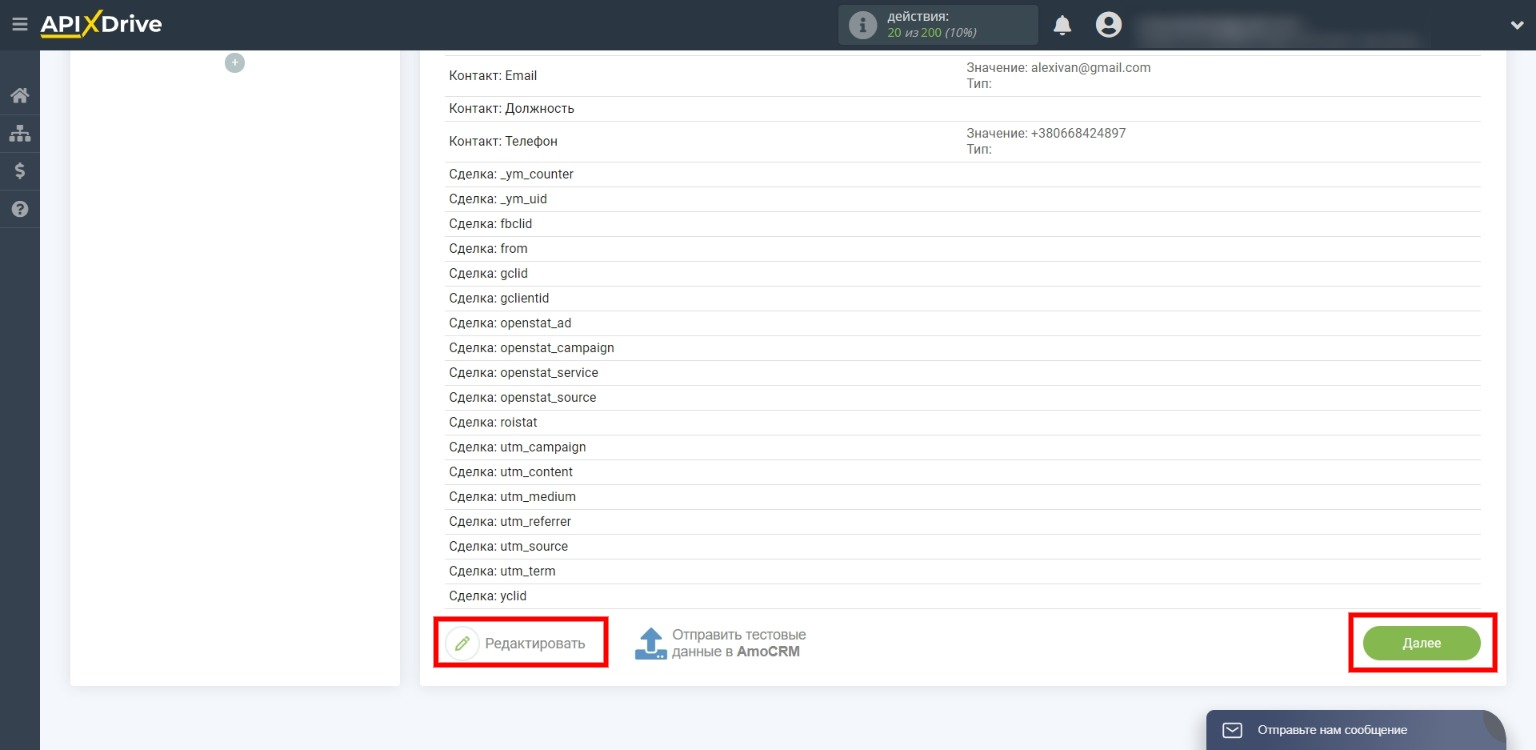Click the plus circle add step

tap(235, 63)
